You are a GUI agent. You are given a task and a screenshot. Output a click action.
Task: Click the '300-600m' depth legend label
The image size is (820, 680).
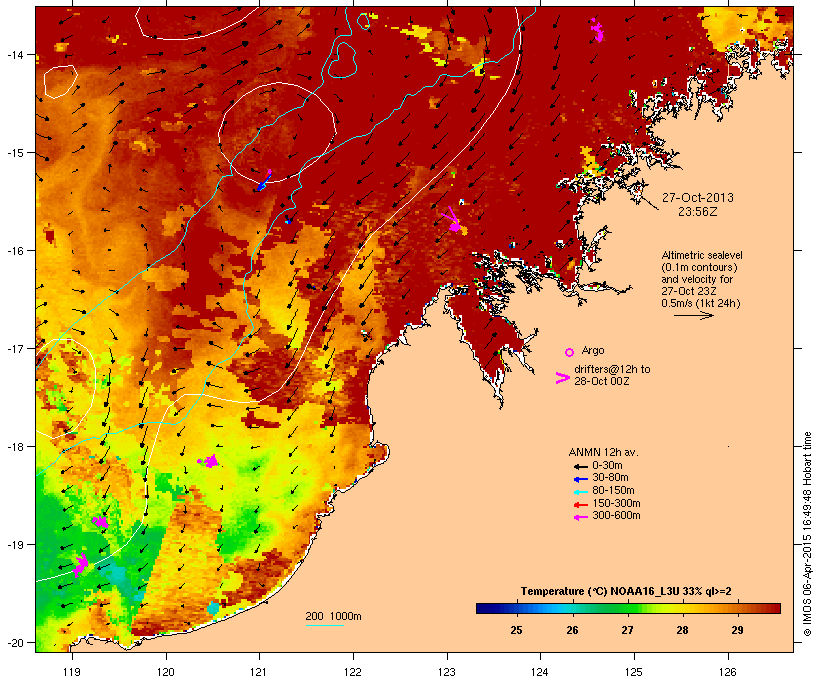coord(616,516)
